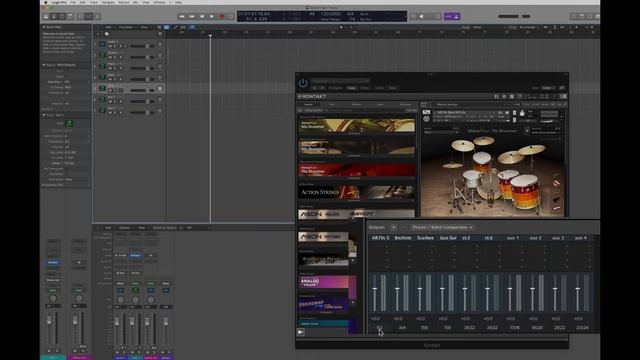Viewport: 640px width, 360px height.
Task: Open the Apple menu
Action: click(46, 2)
